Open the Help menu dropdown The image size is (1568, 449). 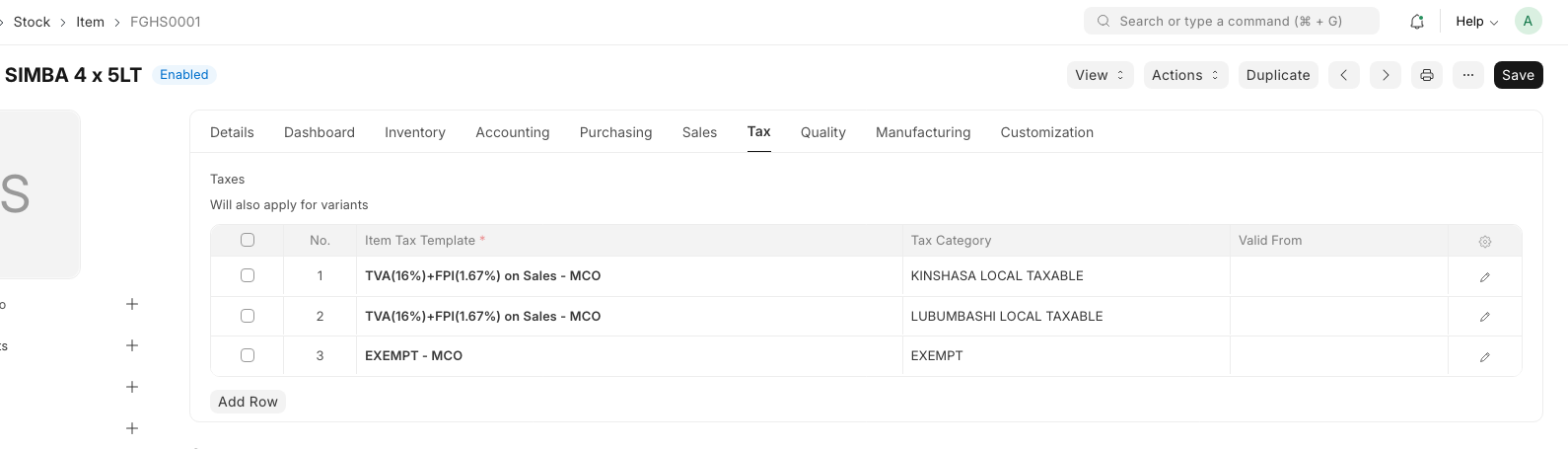tap(1476, 22)
